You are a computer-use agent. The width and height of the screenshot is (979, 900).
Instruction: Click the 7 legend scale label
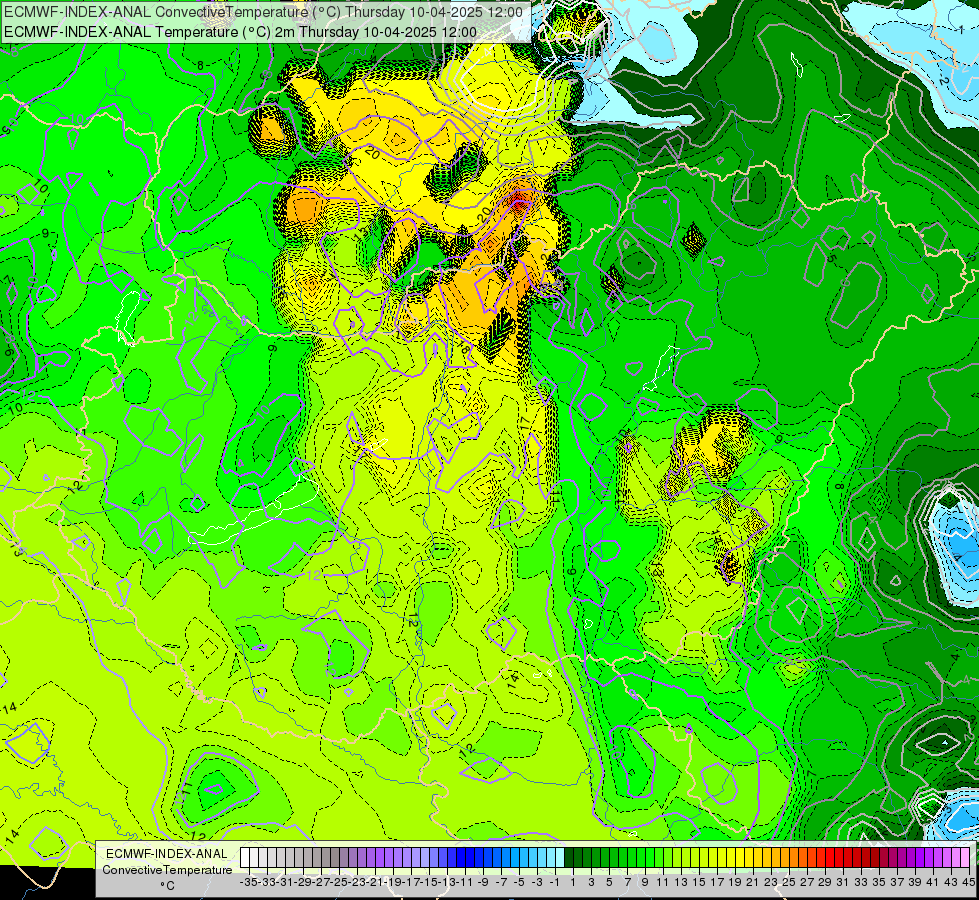click(627, 883)
